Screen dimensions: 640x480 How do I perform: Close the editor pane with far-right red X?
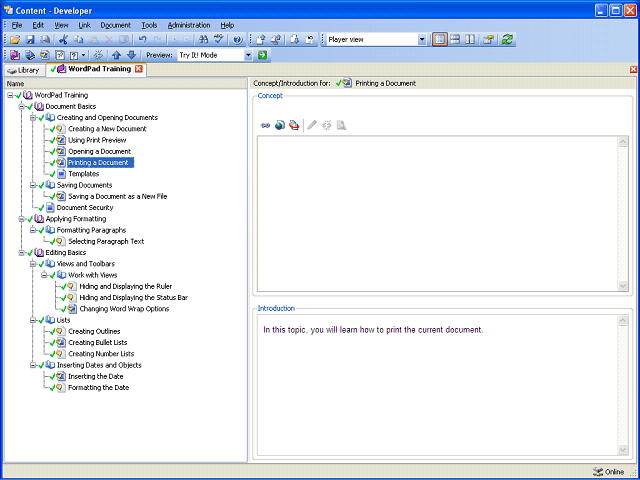point(633,69)
